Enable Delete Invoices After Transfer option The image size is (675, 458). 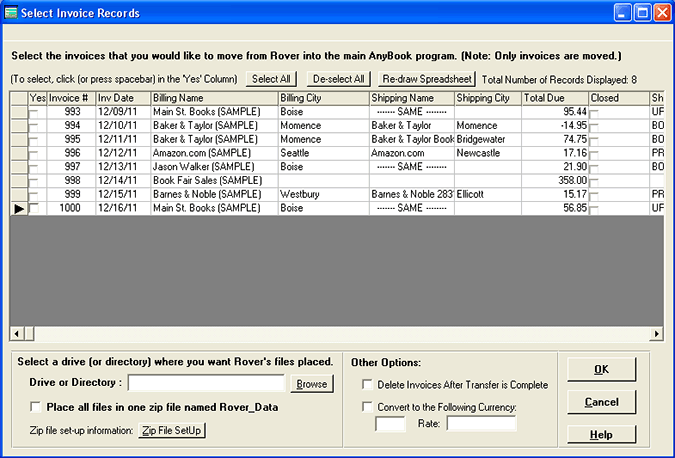[367, 384]
